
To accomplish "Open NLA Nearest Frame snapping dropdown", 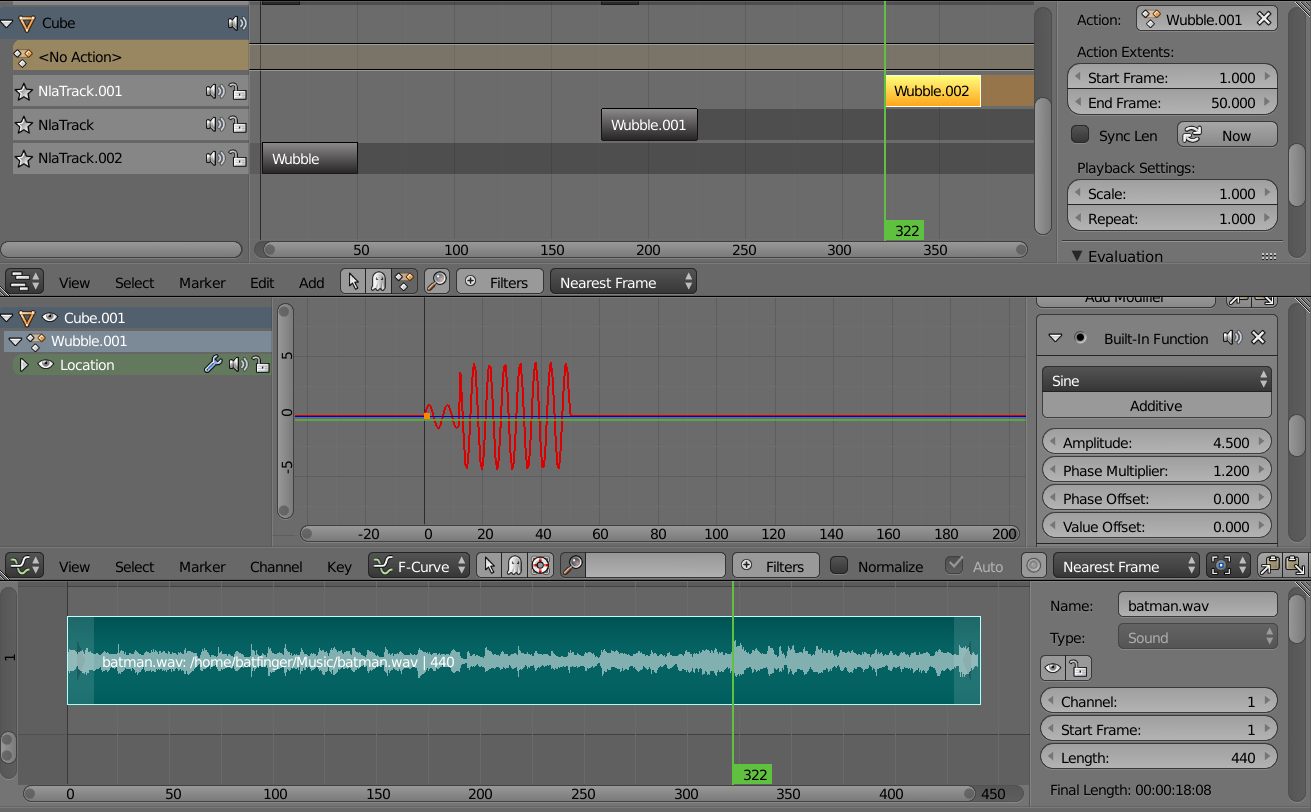I will point(623,282).
